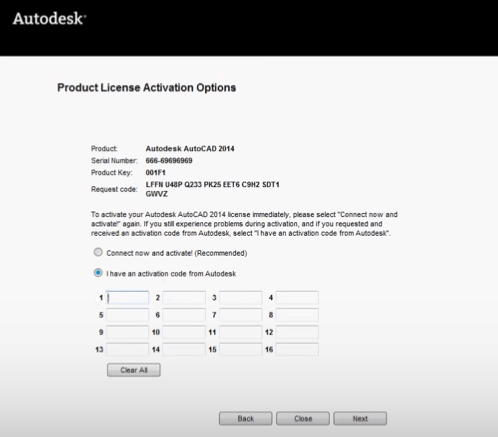The width and height of the screenshot is (498, 437).
Task: Click activation code field 15
Action: click(241, 350)
